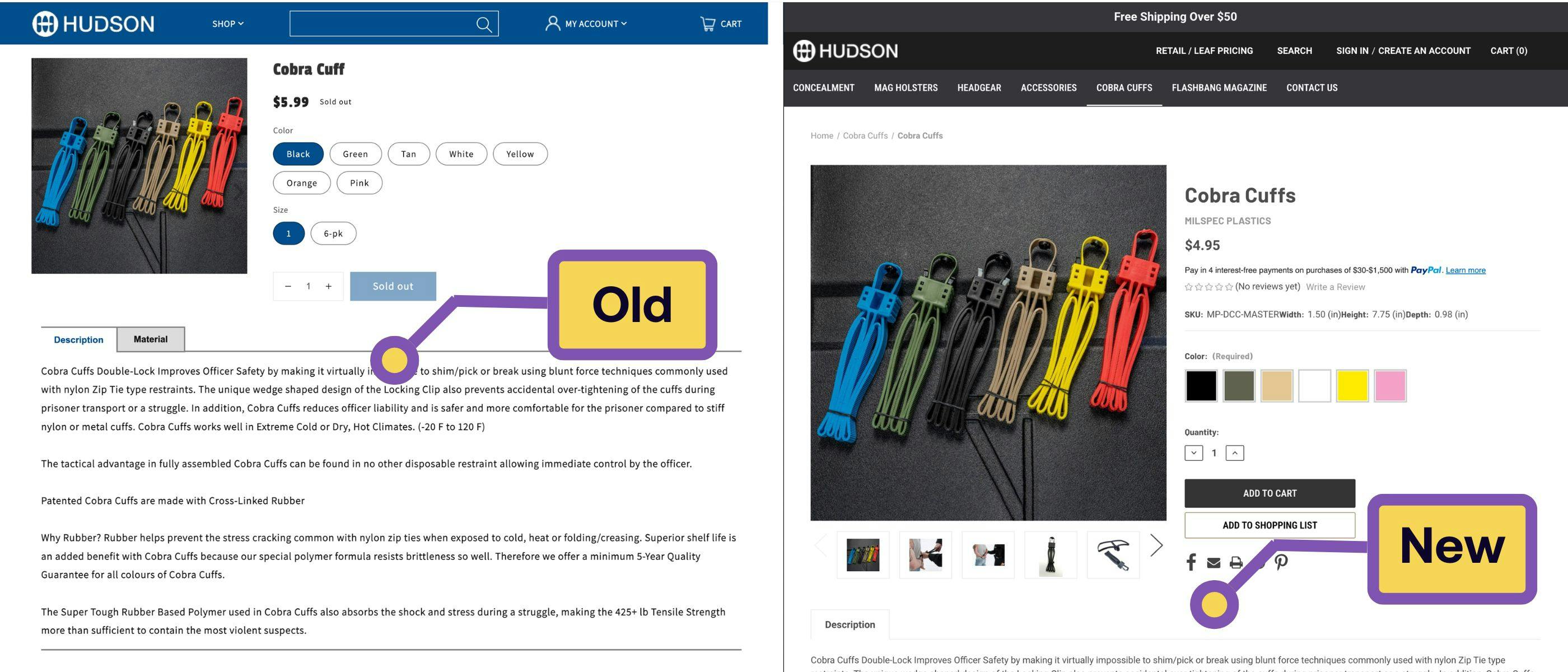
Task: Choose the yellow color swatch
Action: pos(1352,385)
